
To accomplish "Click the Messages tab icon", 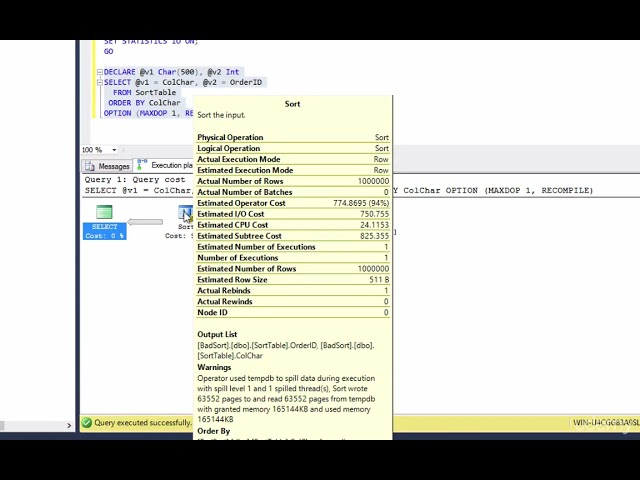I will (x=90, y=166).
